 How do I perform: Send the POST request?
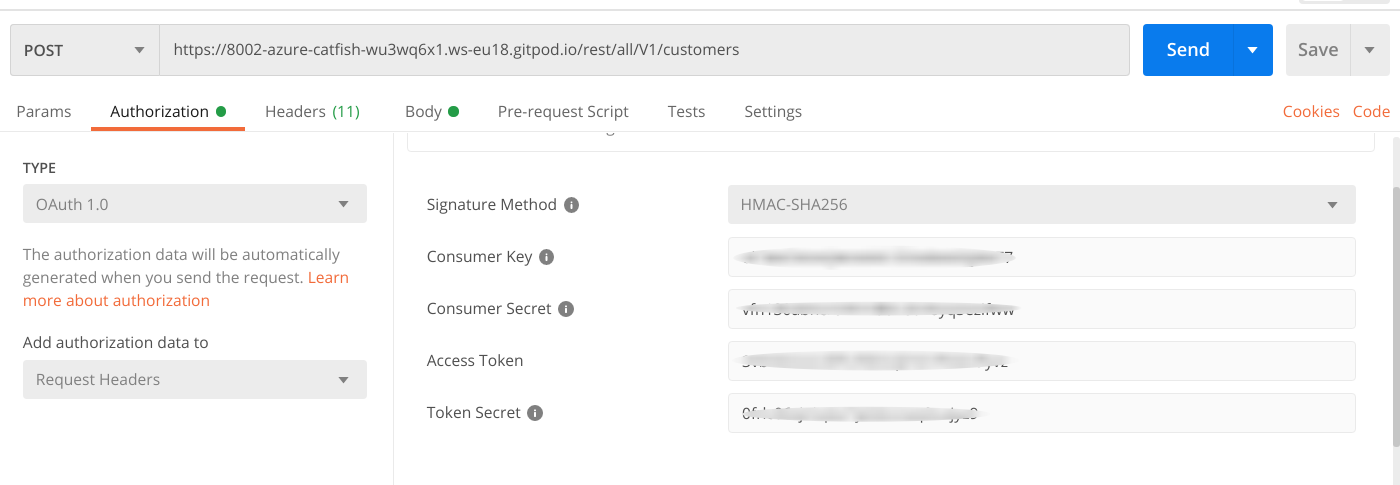1188,50
